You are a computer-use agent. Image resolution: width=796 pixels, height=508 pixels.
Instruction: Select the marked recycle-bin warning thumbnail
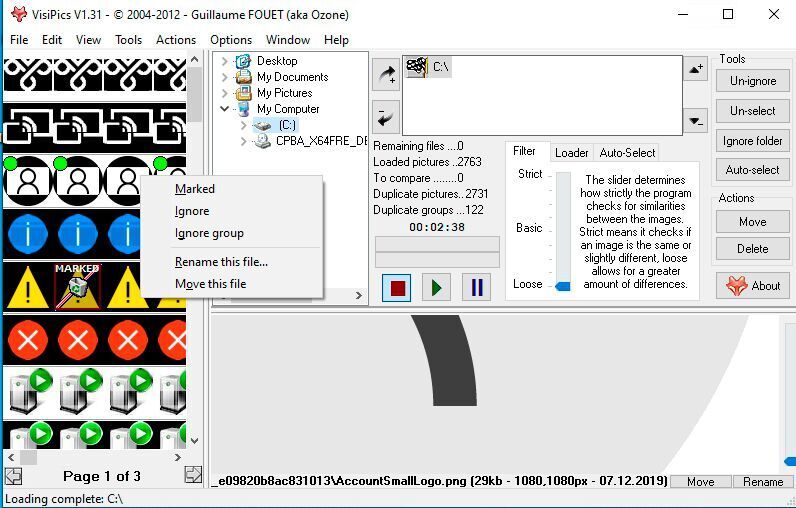[x=77, y=287]
